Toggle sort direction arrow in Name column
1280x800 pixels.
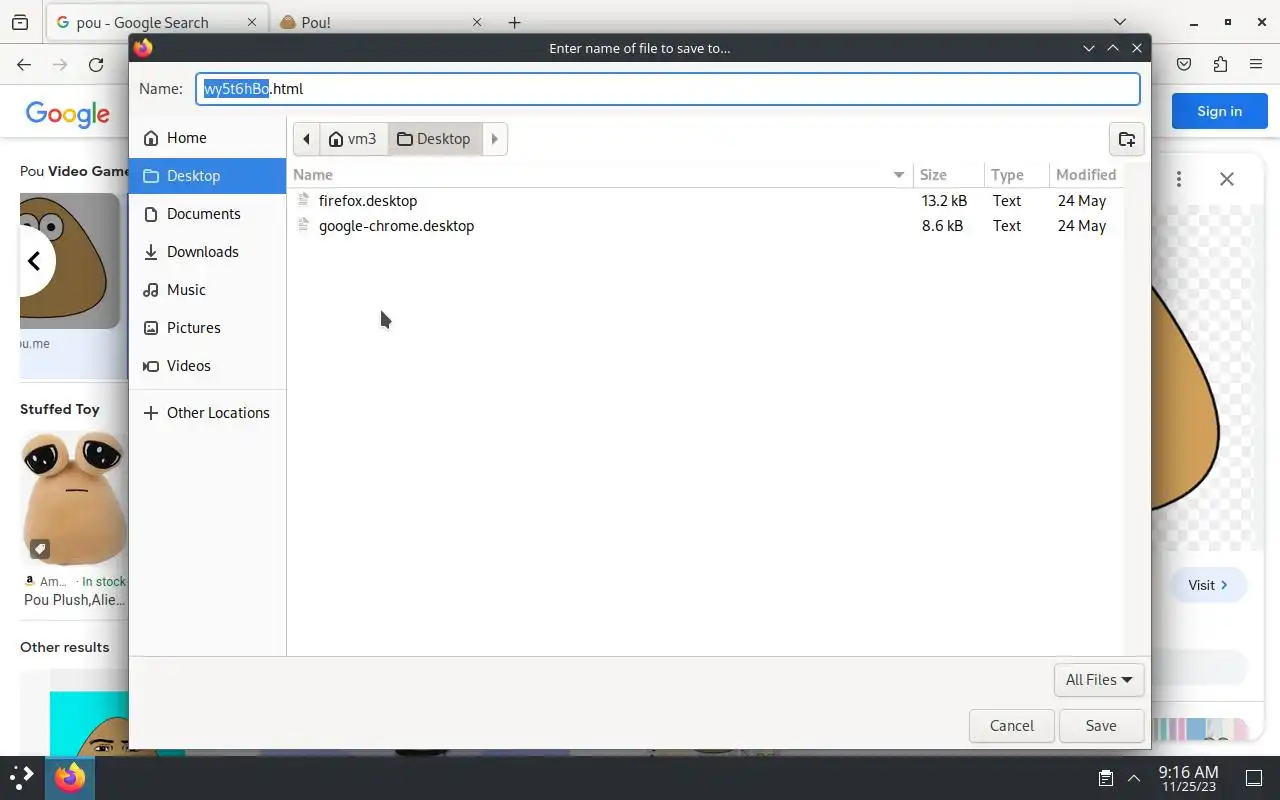899,175
